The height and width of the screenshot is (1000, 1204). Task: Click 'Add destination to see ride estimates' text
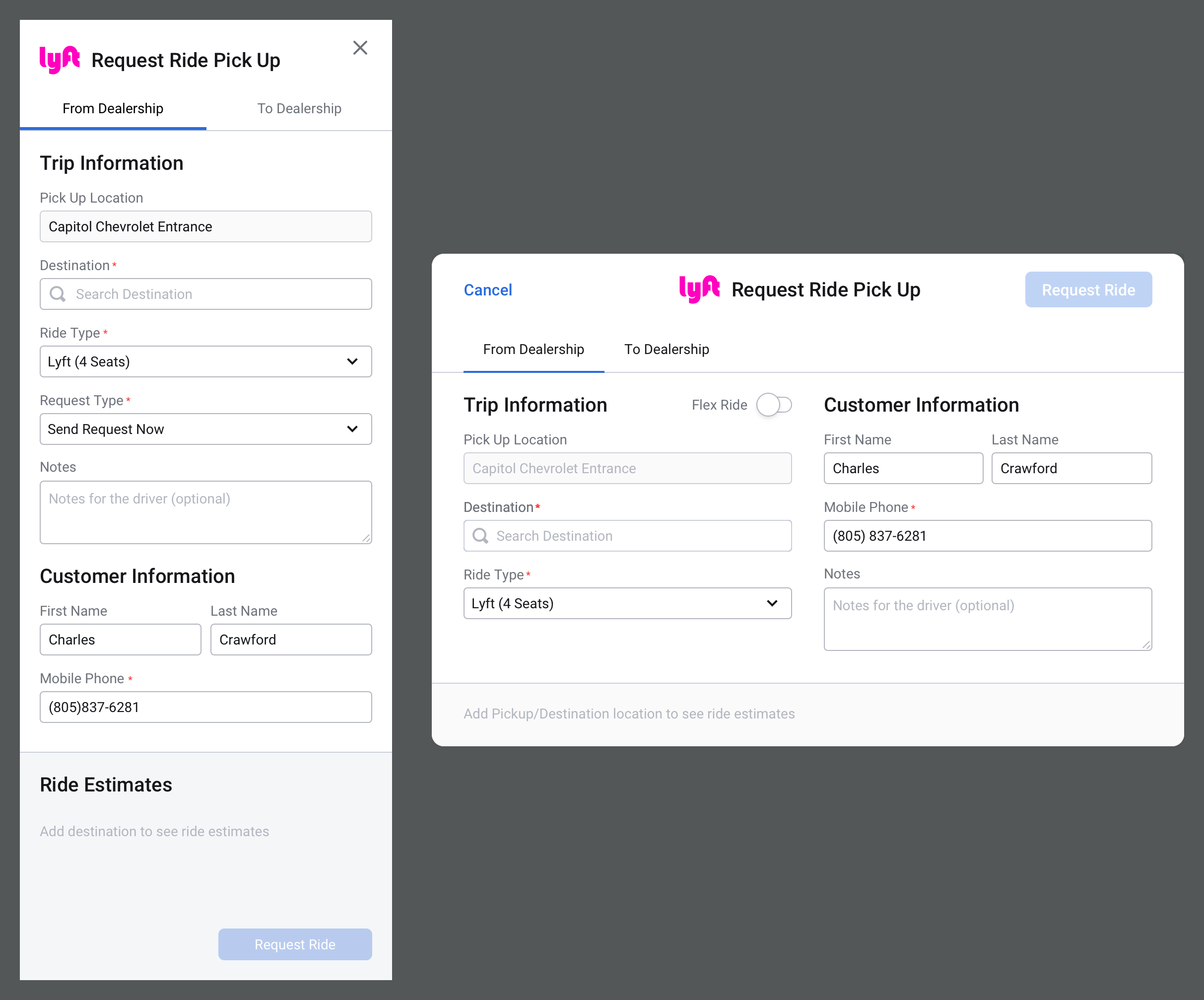point(154,831)
